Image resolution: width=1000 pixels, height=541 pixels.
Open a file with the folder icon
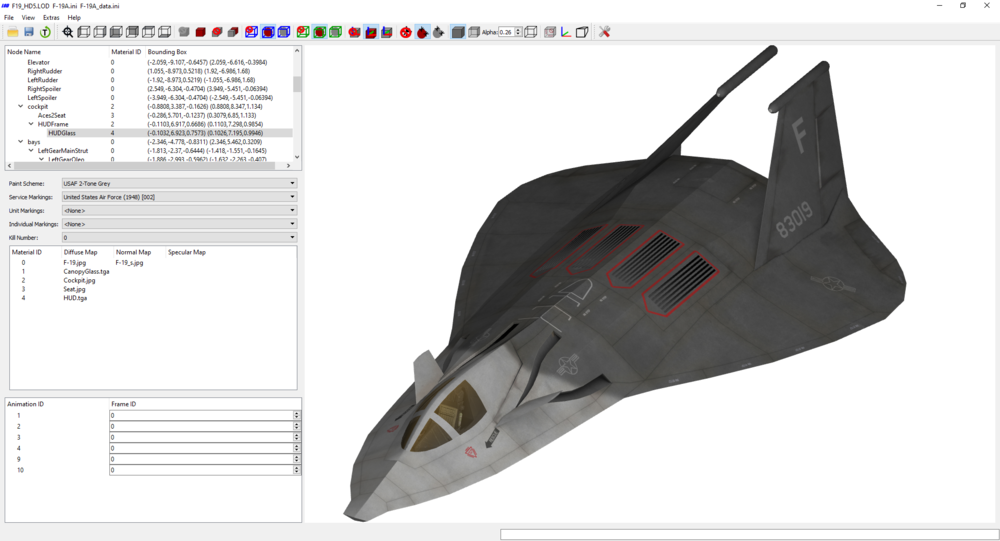[x=13, y=32]
